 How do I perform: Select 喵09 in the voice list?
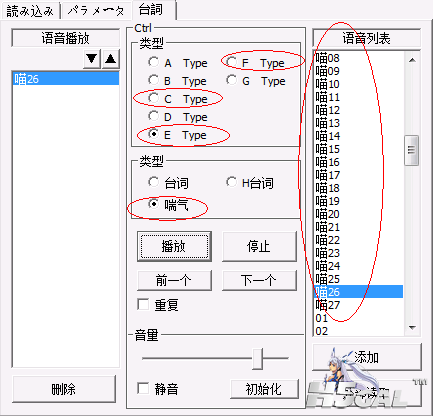(x=359, y=71)
